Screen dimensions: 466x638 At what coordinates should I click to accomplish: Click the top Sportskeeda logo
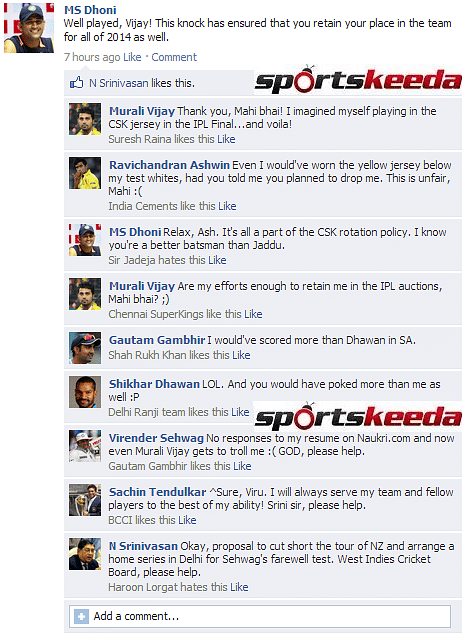point(358,79)
